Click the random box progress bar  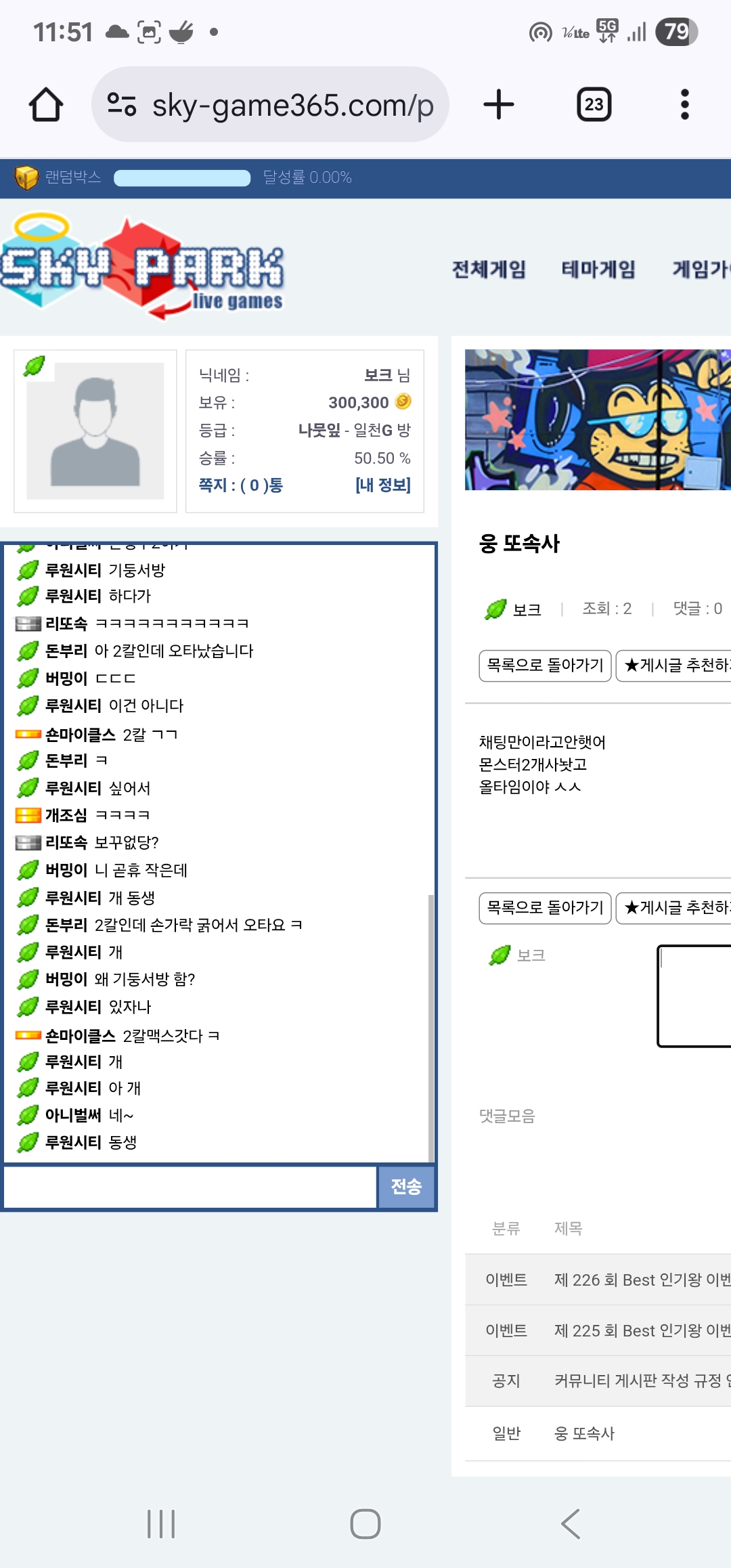click(182, 178)
